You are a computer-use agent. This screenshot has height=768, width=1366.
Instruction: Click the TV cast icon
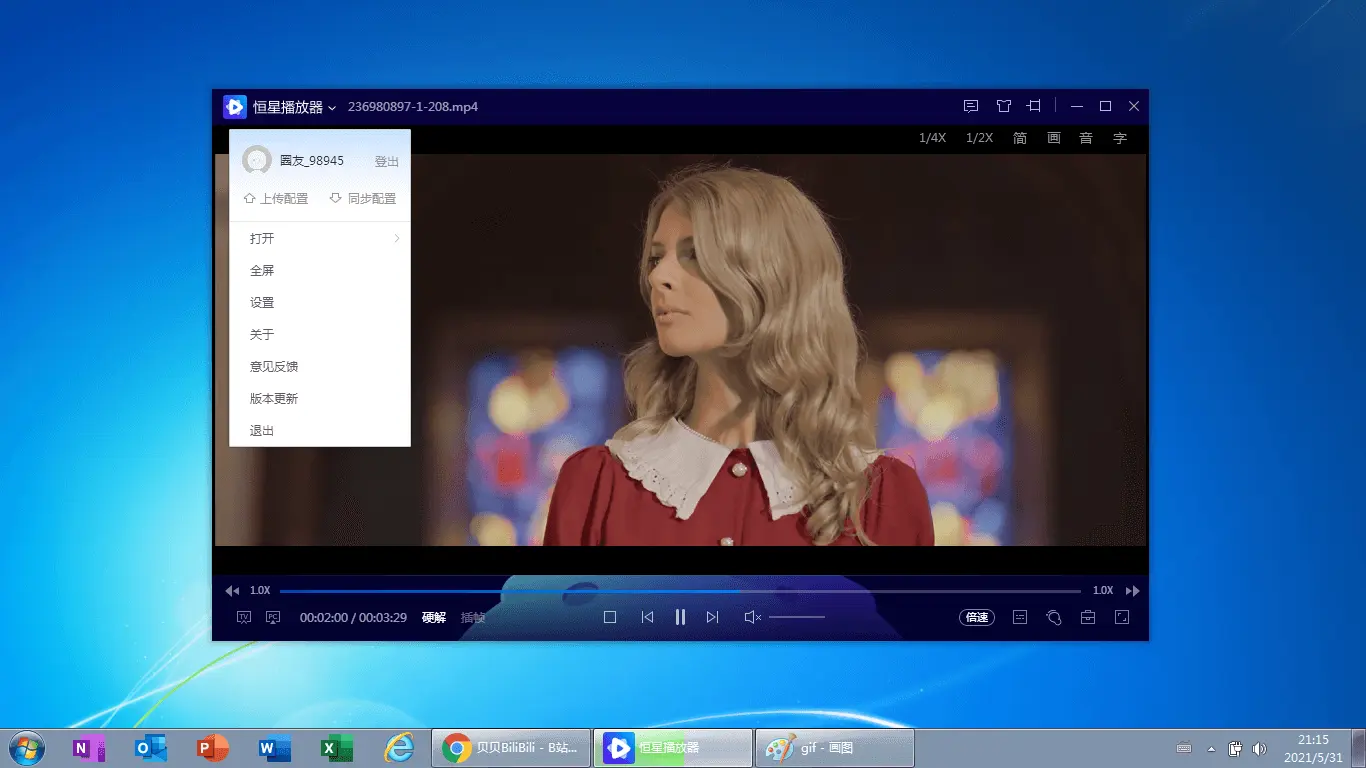[x=243, y=618]
